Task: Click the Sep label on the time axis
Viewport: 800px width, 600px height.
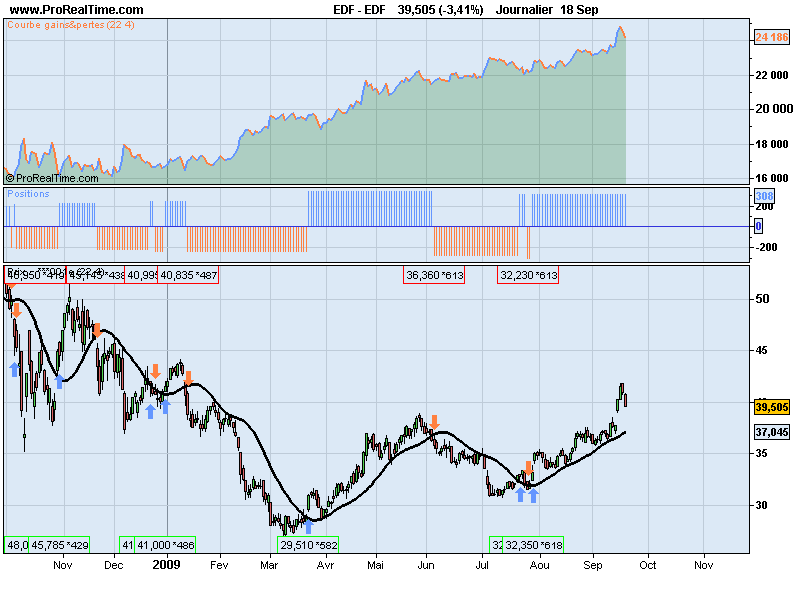Action: 593,565
